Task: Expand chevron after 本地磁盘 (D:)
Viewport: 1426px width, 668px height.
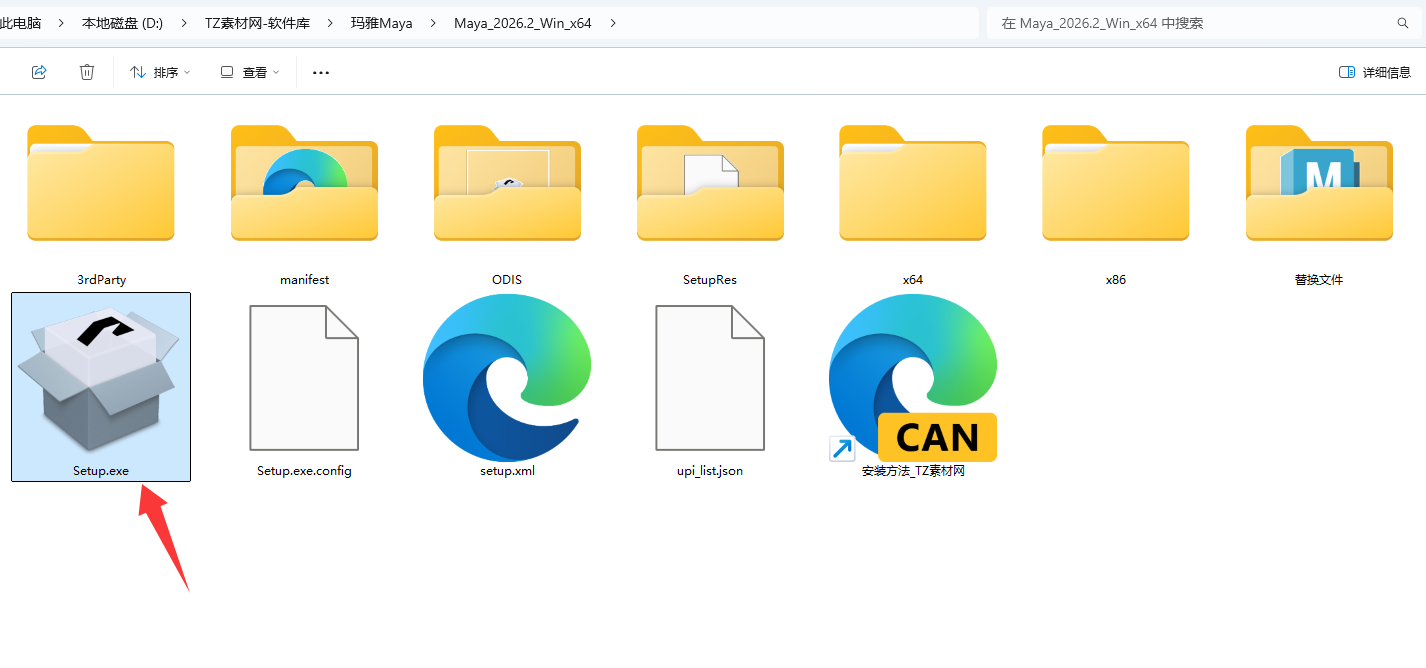Action: click(x=183, y=22)
